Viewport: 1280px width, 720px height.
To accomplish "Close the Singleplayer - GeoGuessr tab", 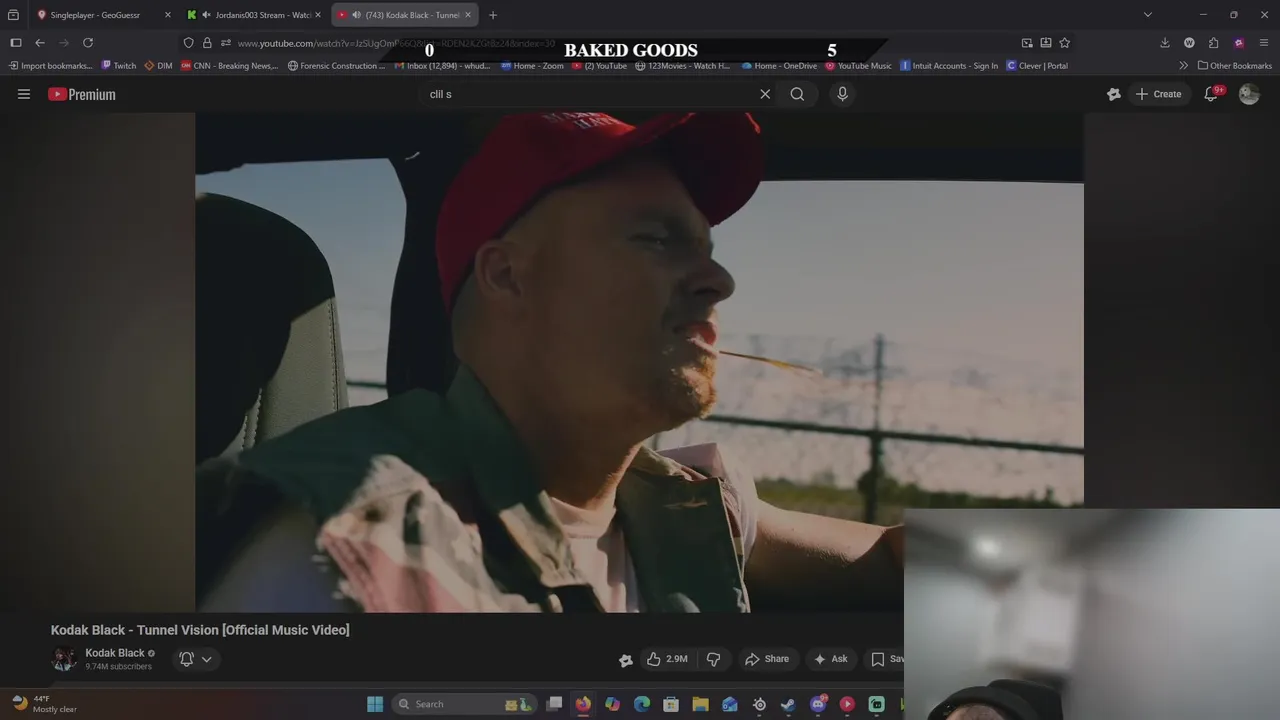I will 167,15.
